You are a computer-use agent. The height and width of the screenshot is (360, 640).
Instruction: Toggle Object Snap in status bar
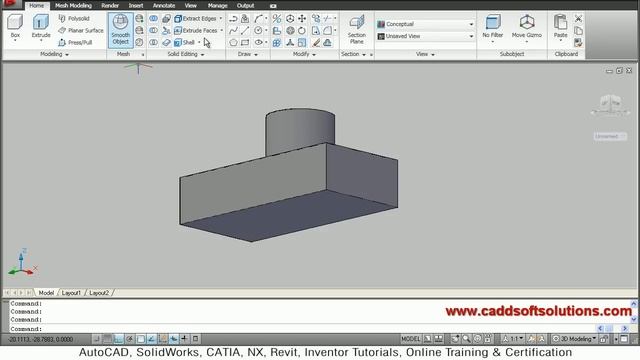140,339
